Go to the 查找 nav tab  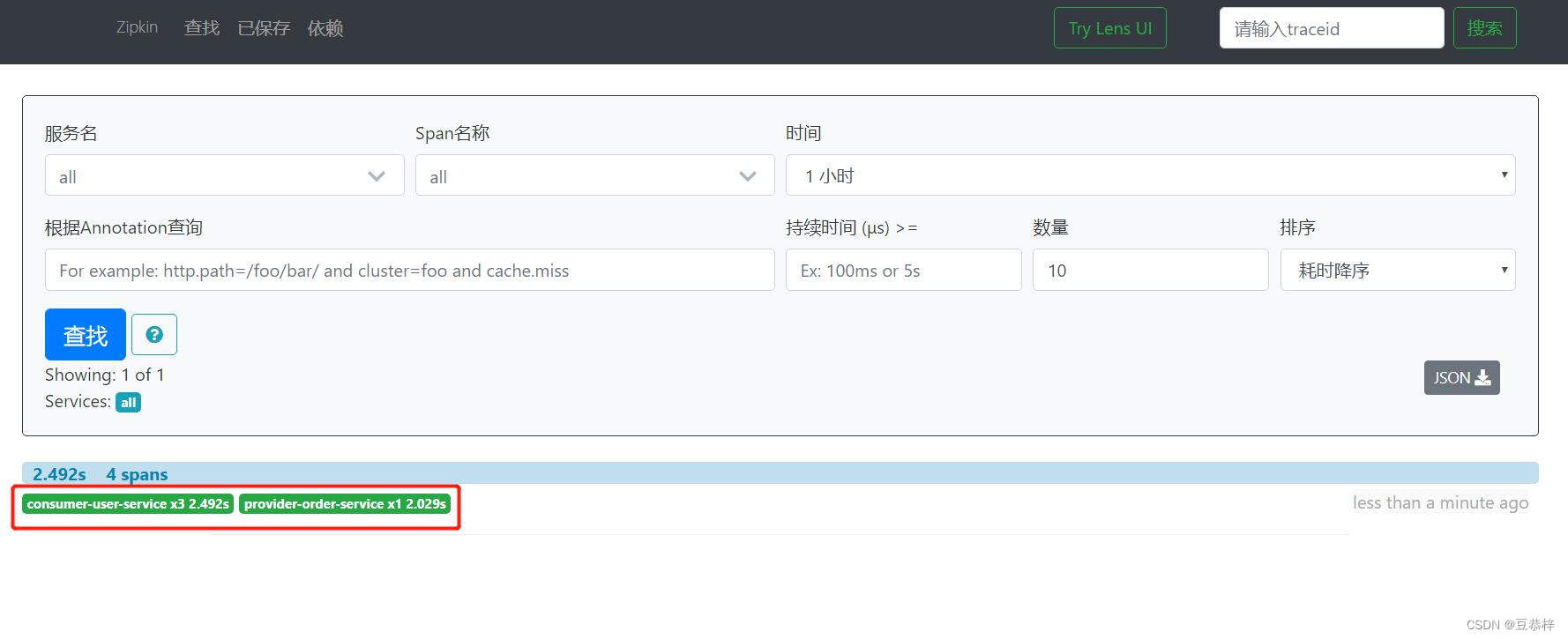(201, 28)
